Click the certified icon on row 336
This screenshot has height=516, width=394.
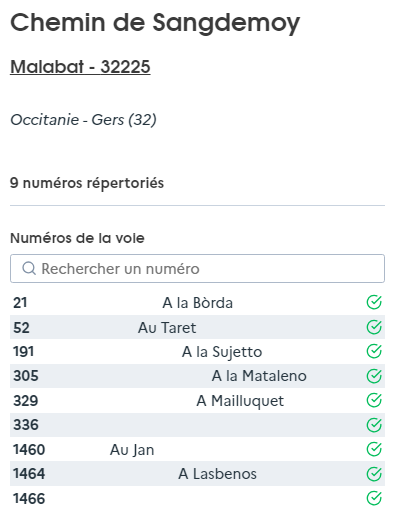(374, 425)
